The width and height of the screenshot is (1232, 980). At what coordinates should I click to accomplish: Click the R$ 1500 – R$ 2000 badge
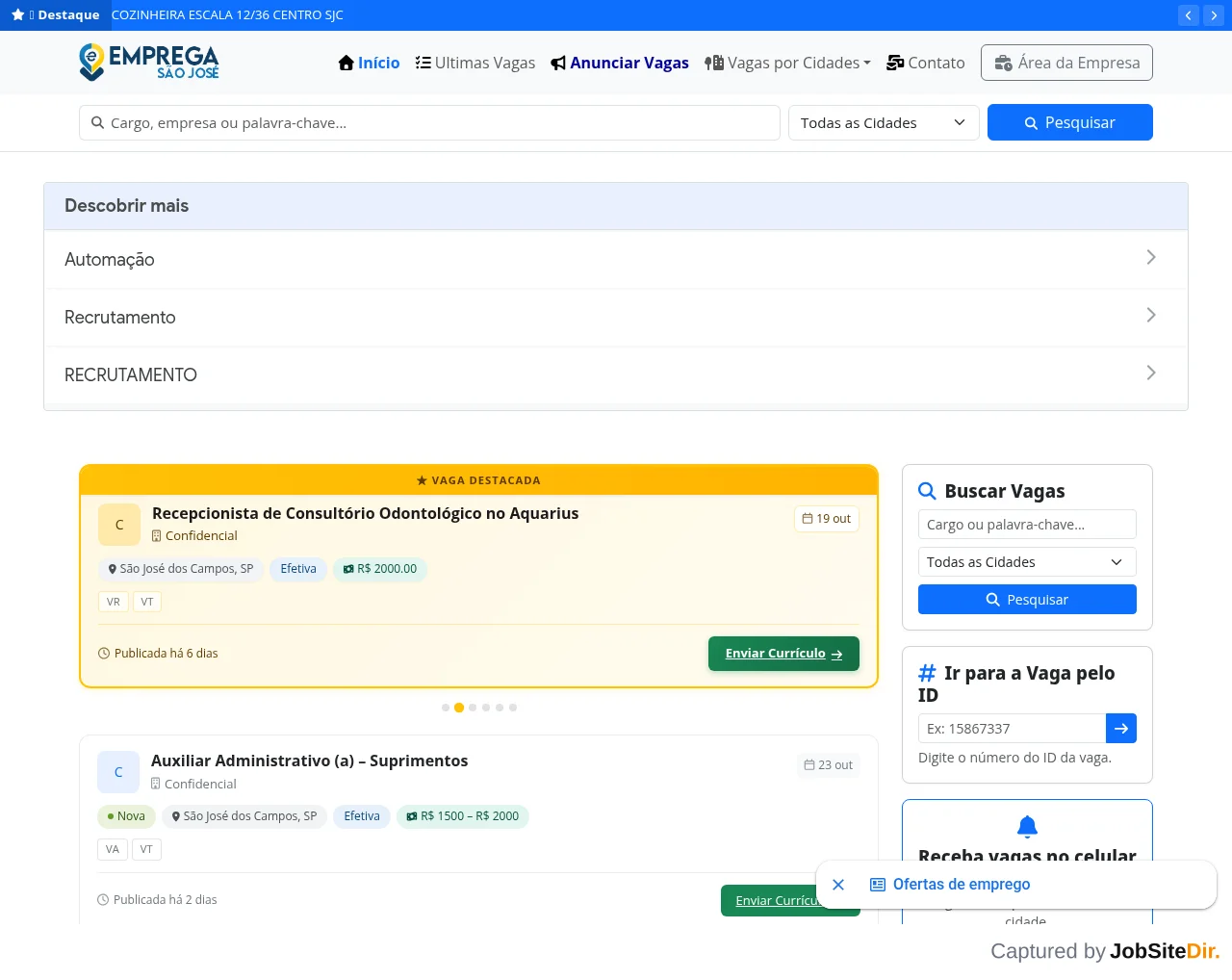click(x=462, y=816)
